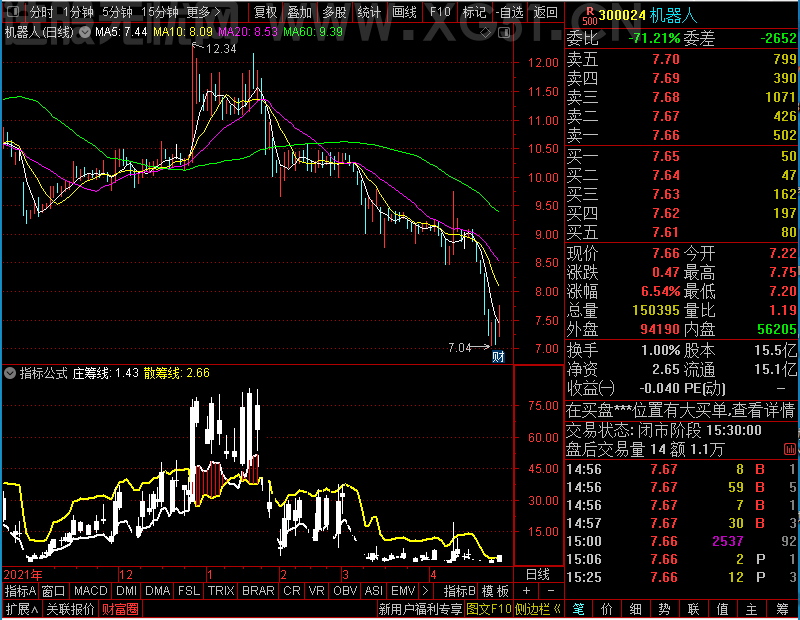The height and width of the screenshot is (620, 800).
Task: Click the 标记 mark button
Action: (474, 11)
